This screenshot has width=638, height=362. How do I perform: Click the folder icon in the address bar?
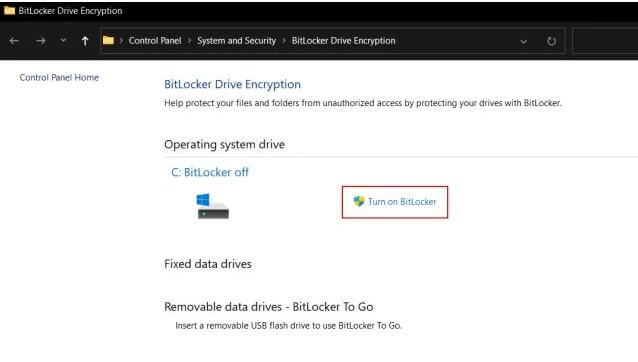(x=108, y=40)
